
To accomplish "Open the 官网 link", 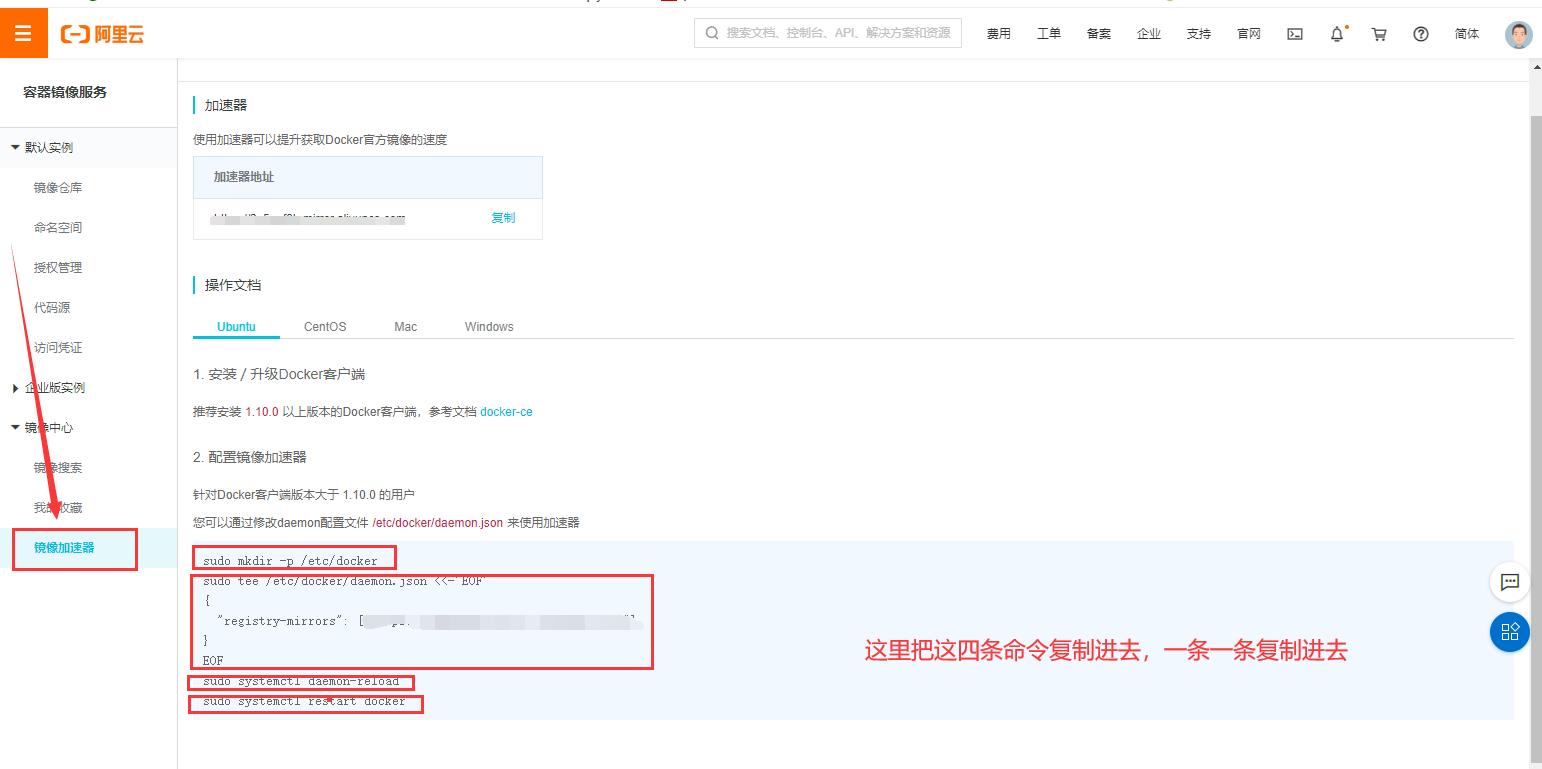I will click(1249, 34).
